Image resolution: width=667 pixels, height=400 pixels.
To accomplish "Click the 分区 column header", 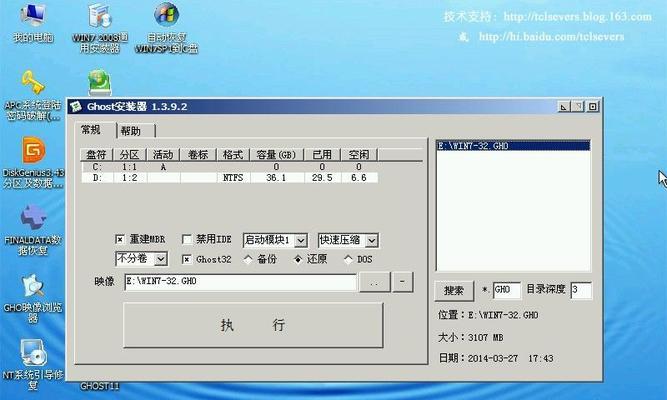I will [129, 154].
